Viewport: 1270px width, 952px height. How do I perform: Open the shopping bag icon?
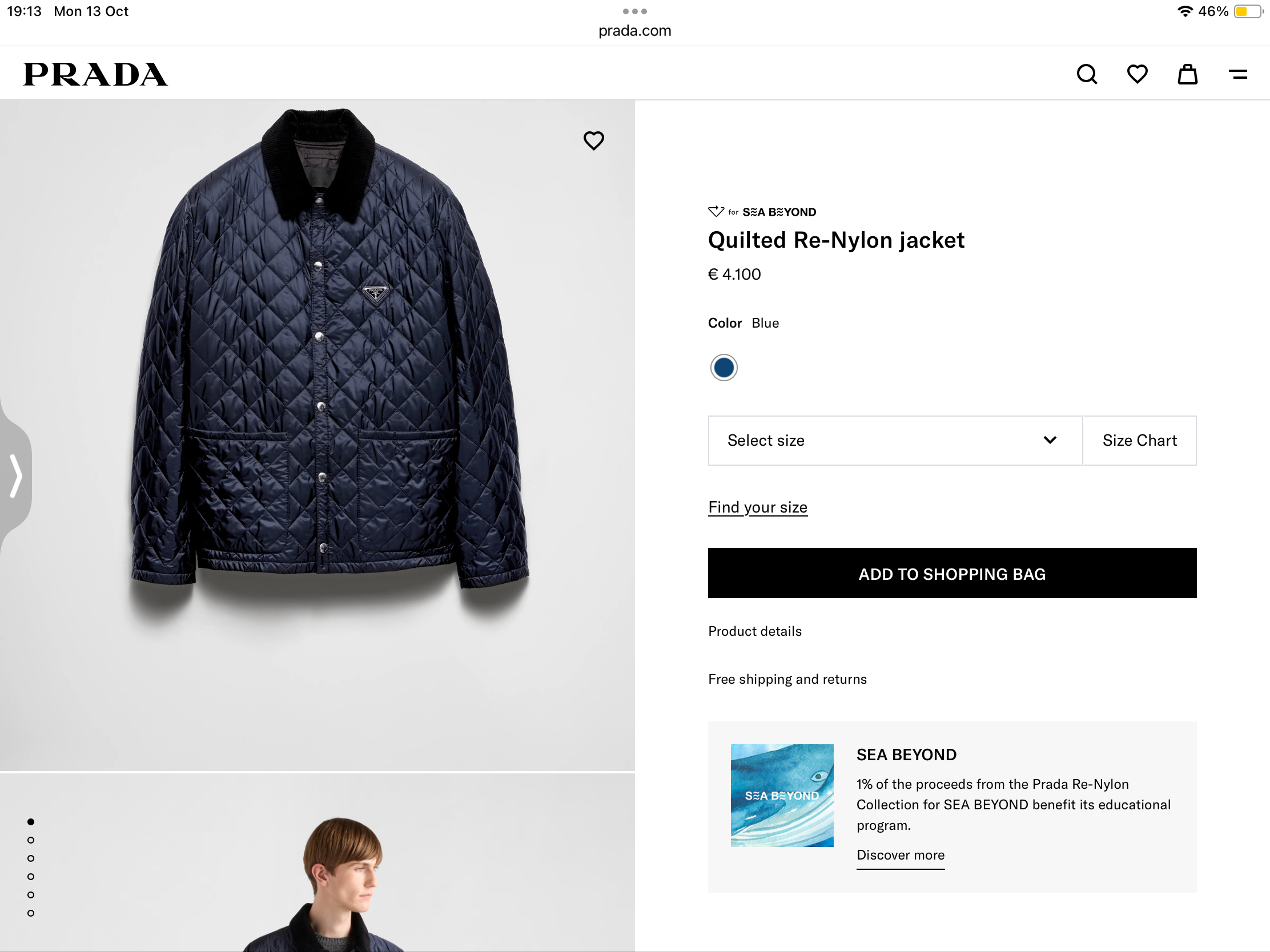(1187, 75)
